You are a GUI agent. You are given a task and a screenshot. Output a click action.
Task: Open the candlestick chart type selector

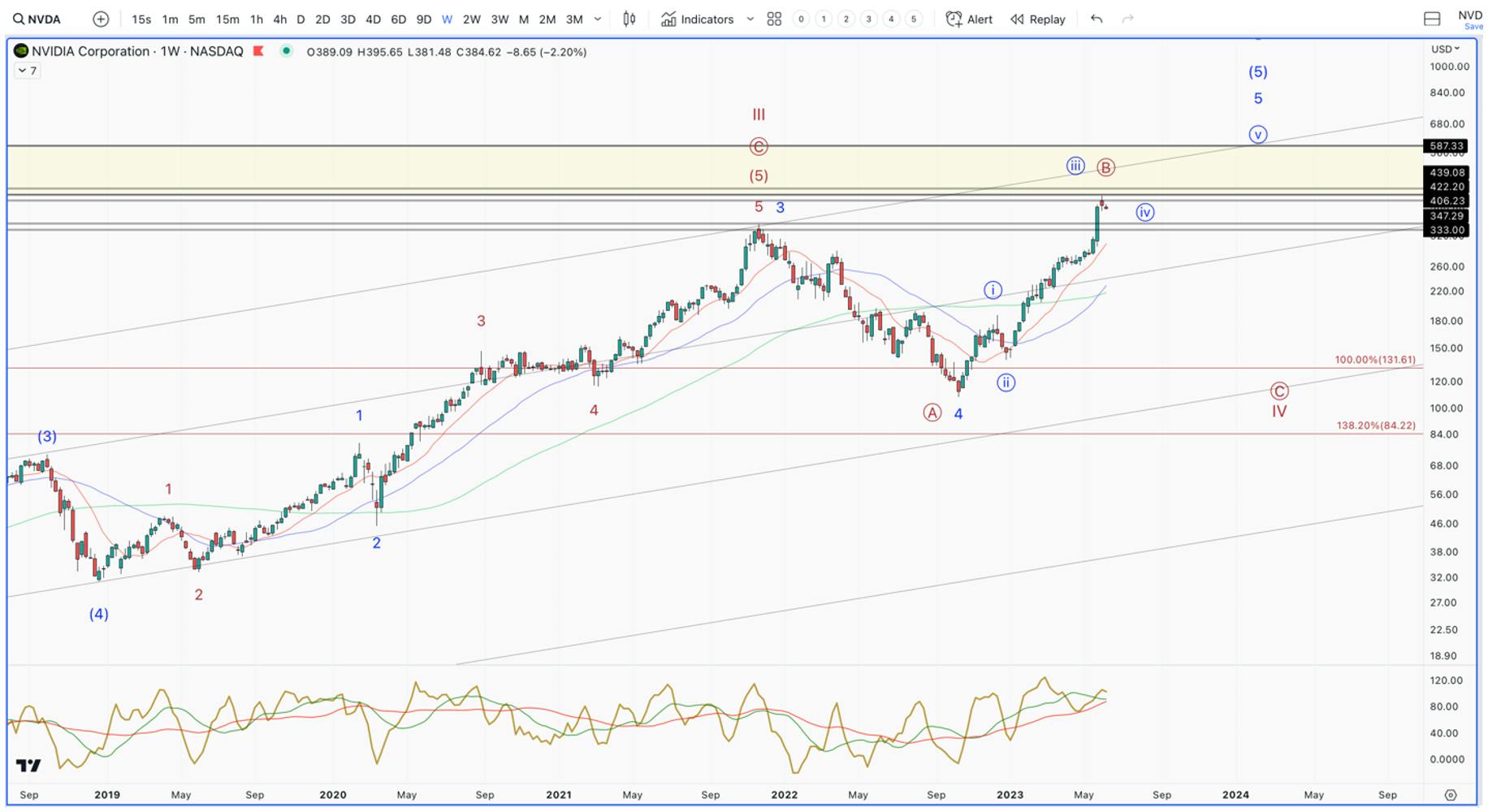[x=629, y=19]
